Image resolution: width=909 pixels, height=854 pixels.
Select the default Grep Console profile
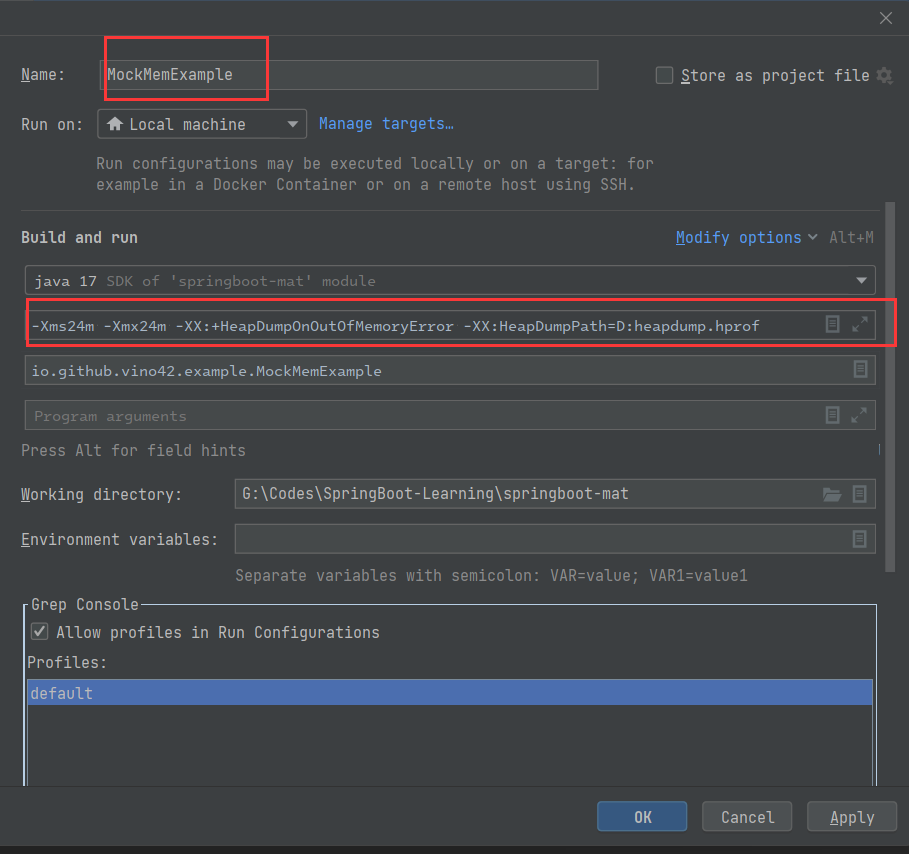(449, 693)
